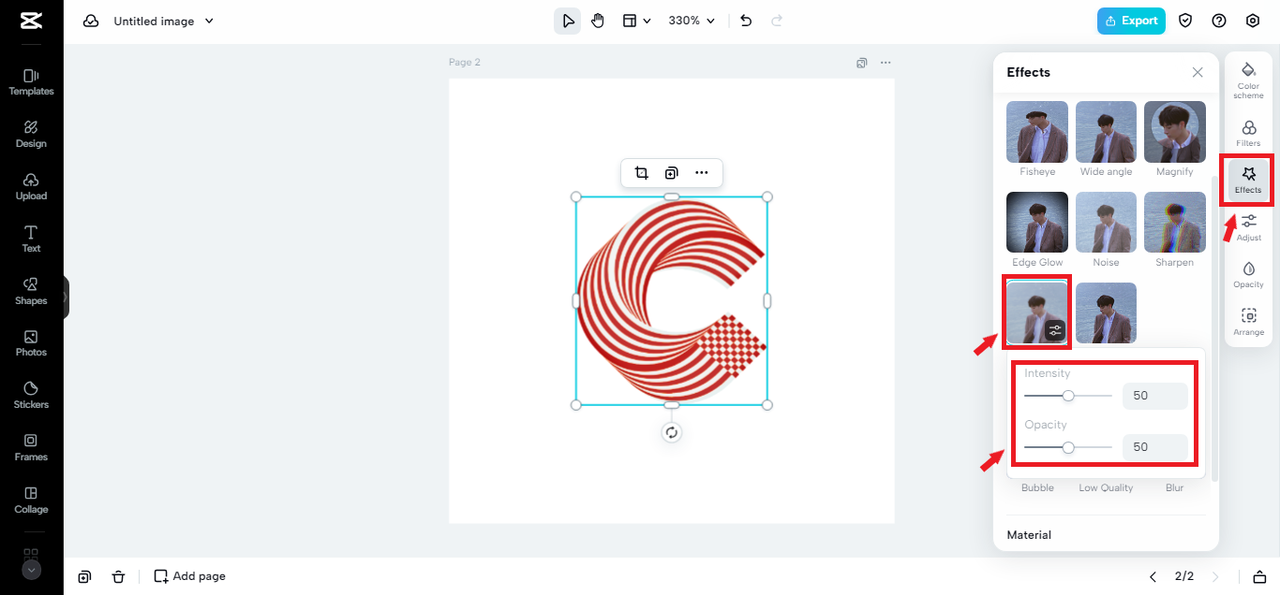Click the rotate handle below image
This screenshot has width=1280, height=595.
pyautogui.click(x=672, y=433)
